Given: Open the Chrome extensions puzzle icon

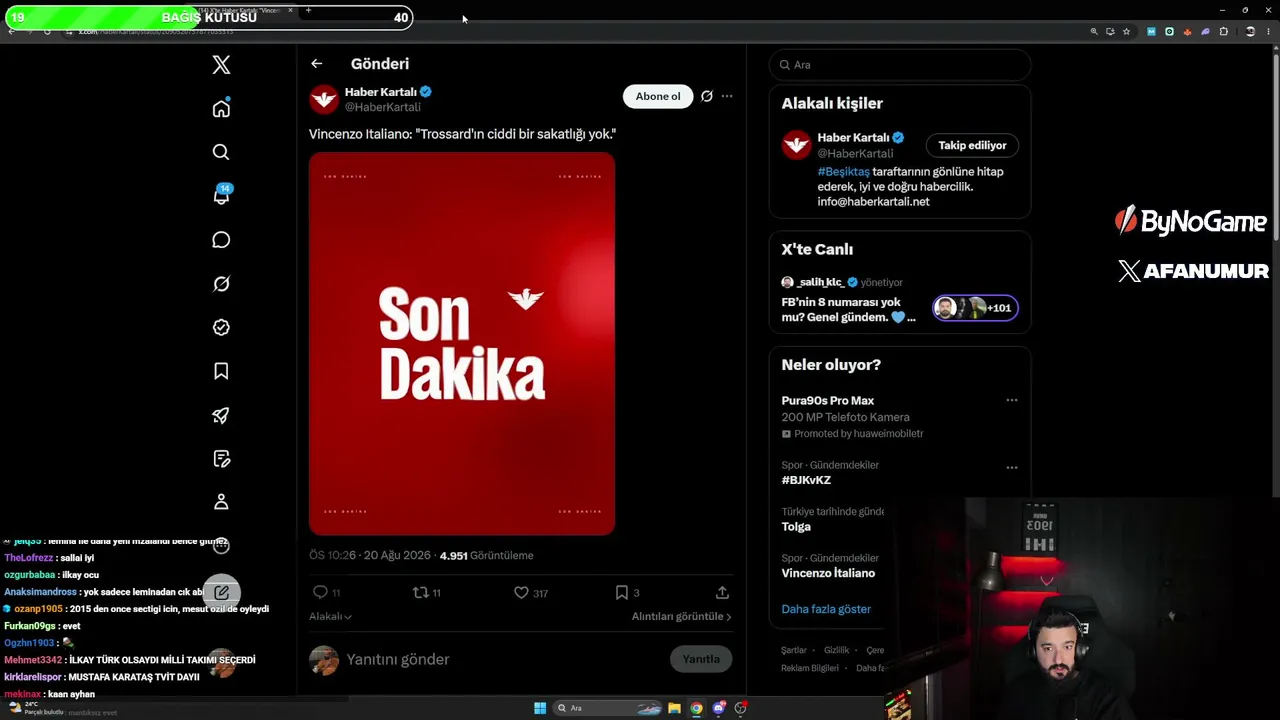Looking at the screenshot, I should [1224, 31].
